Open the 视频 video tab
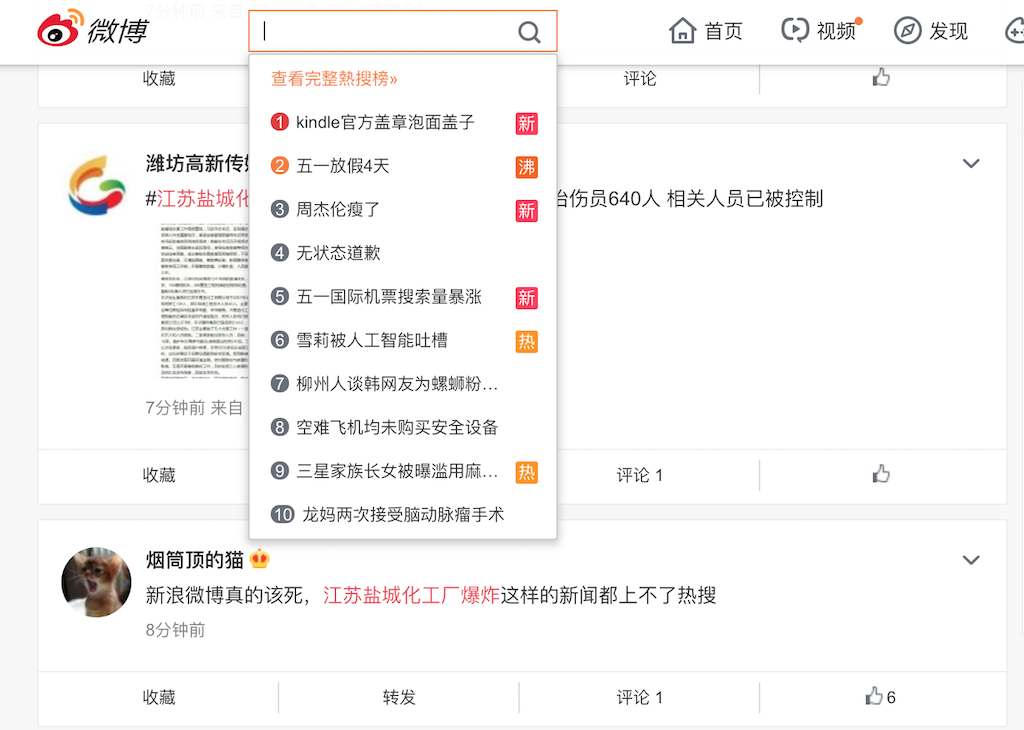The image size is (1024, 730). pos(821,30)
